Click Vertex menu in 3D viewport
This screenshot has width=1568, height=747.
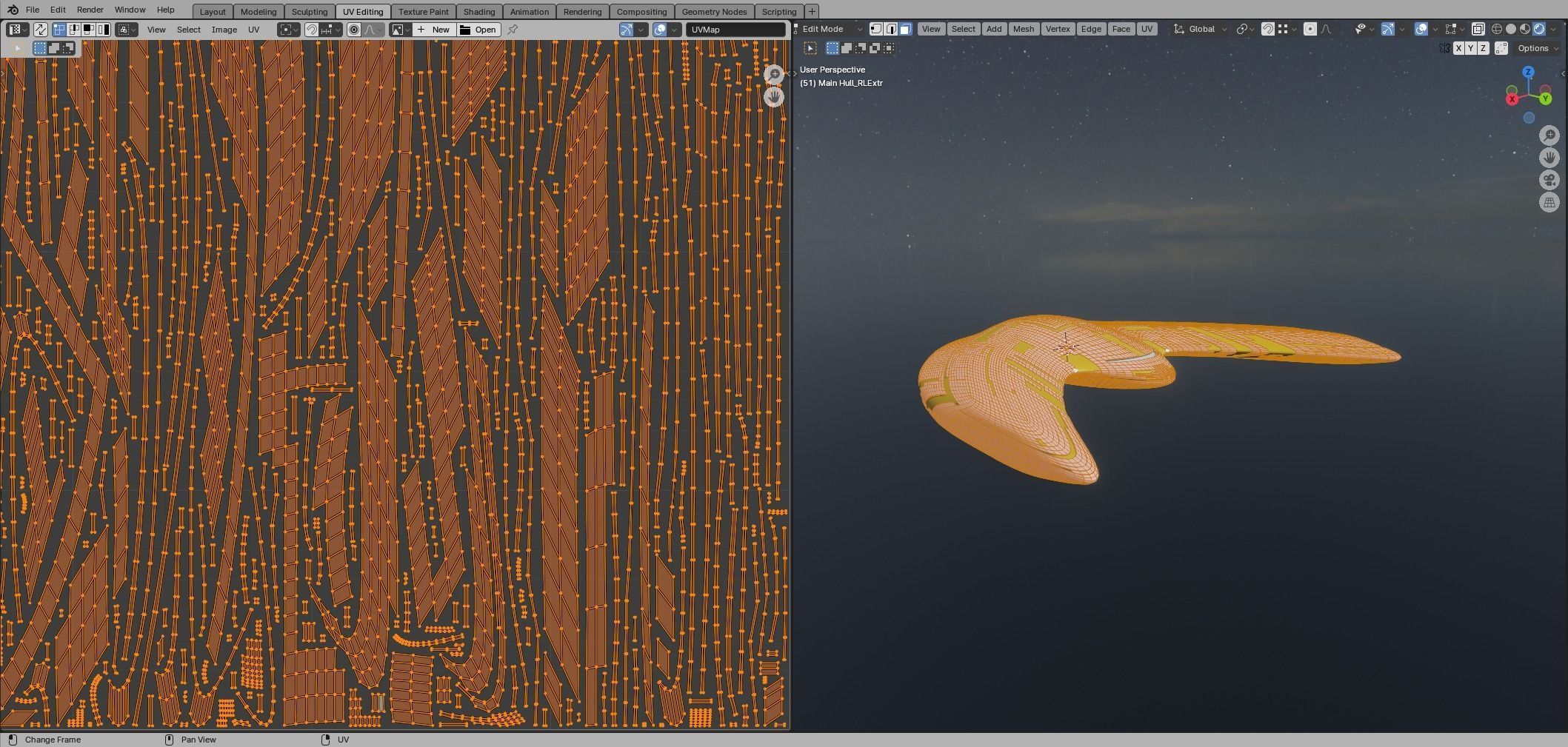pyautogui.click(x=1058, y=29)
